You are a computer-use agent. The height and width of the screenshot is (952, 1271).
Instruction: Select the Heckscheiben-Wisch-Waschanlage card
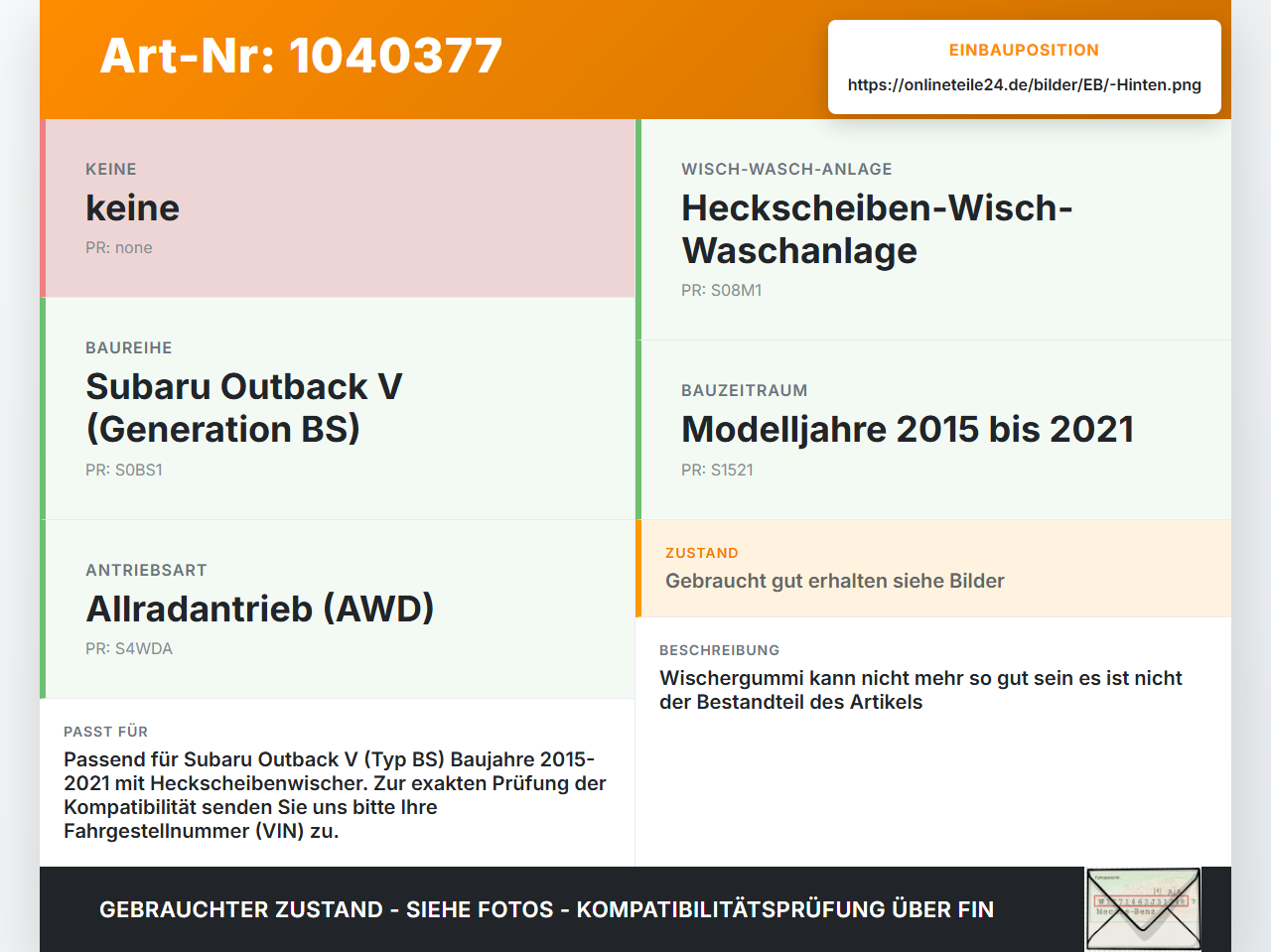coord(933,229)
